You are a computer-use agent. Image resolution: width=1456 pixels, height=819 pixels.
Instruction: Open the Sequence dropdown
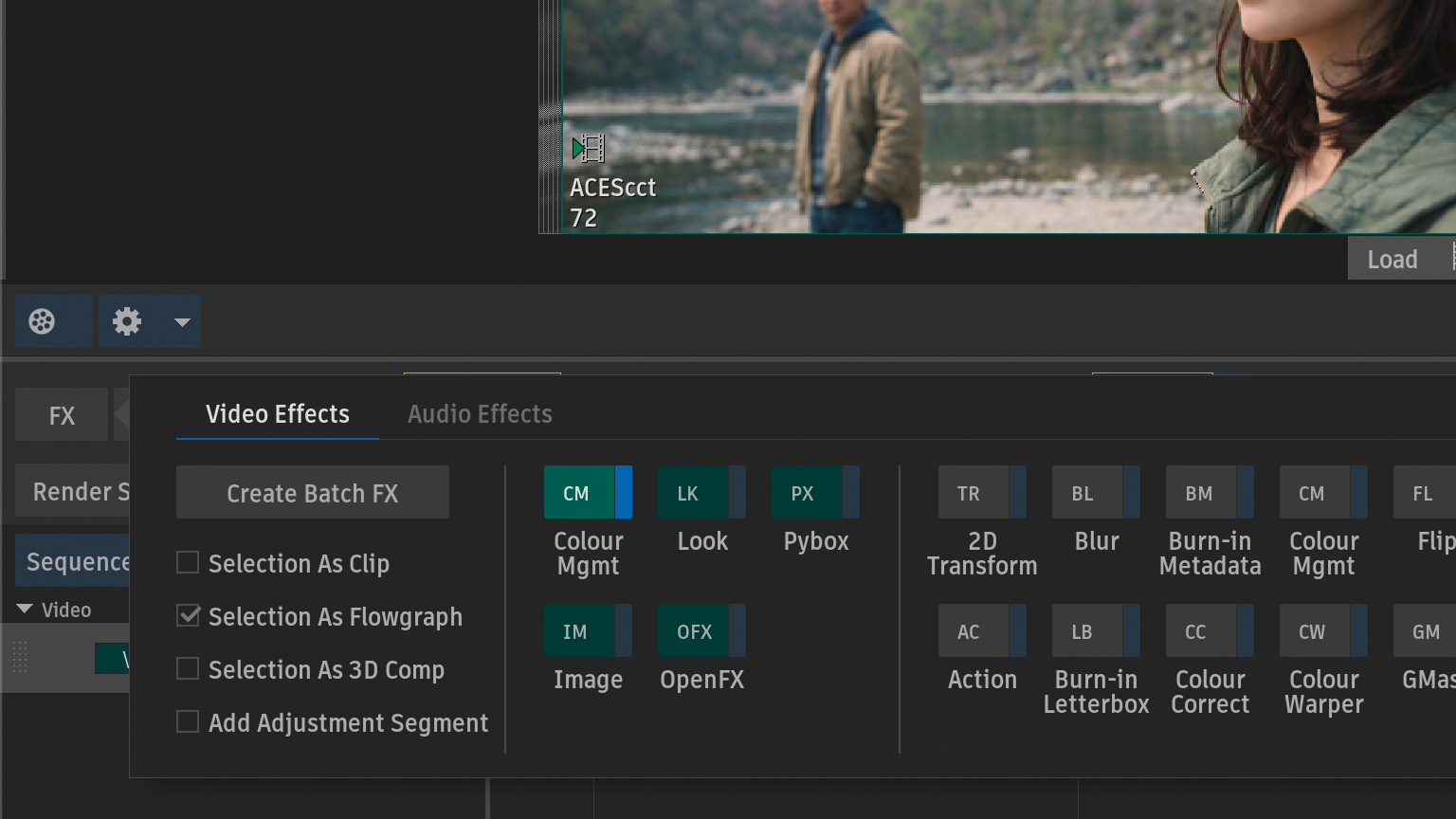(74, 562)
